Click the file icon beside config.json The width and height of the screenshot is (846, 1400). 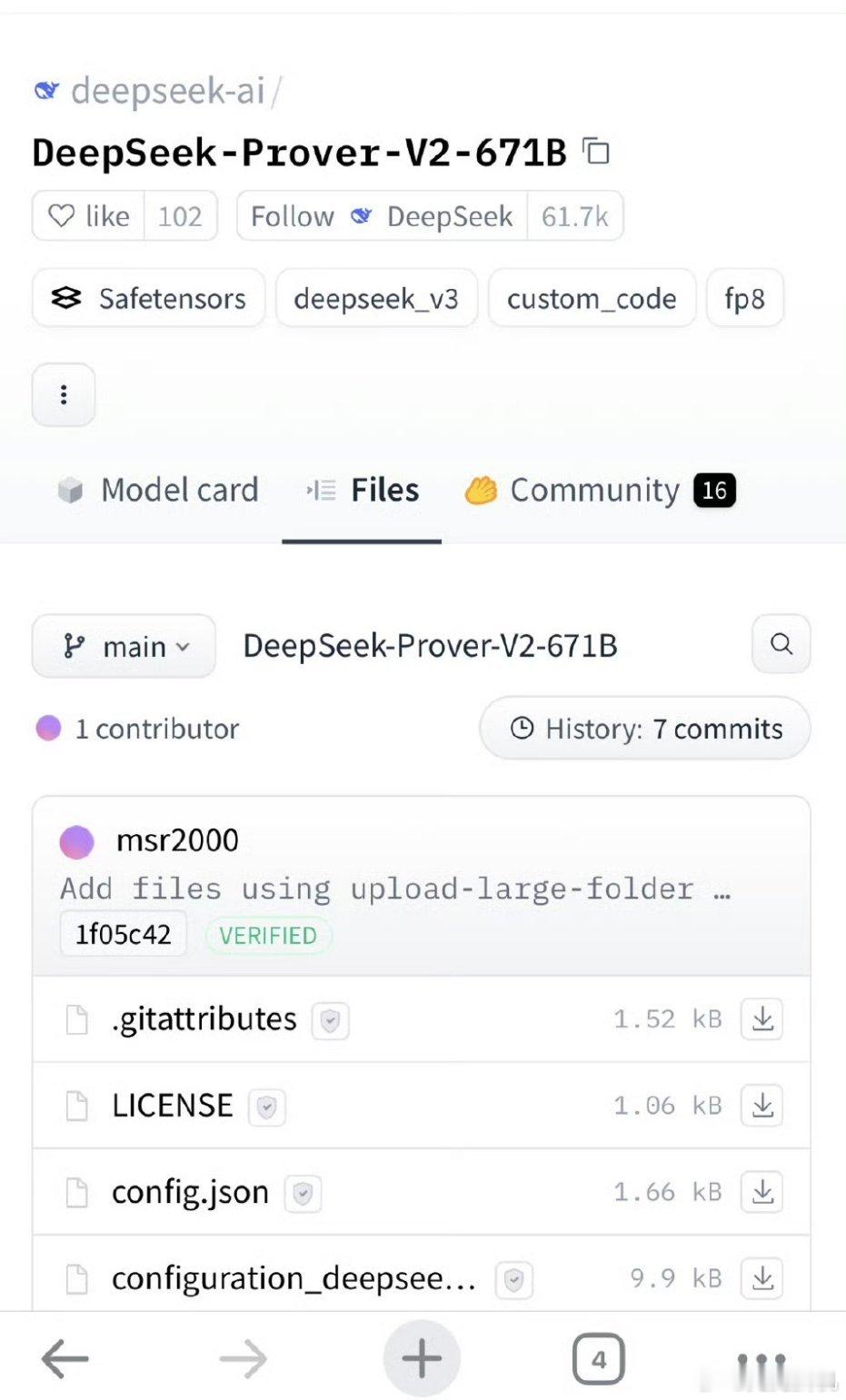tap(78, 1192)
